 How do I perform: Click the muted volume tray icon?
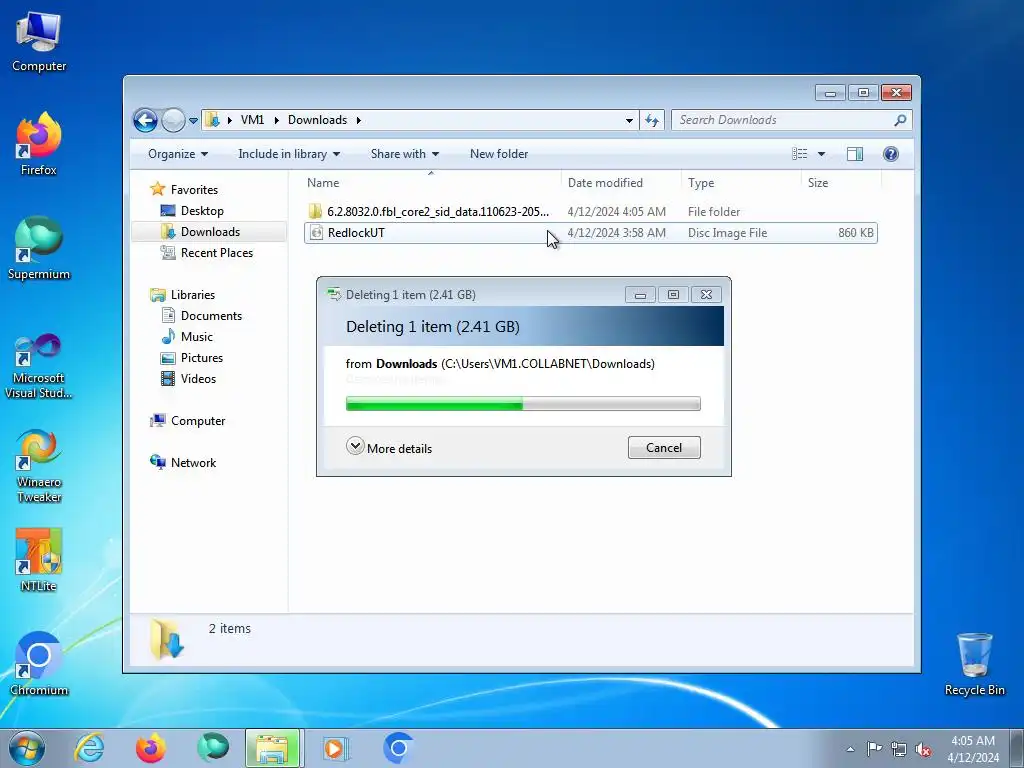point(923,749)
